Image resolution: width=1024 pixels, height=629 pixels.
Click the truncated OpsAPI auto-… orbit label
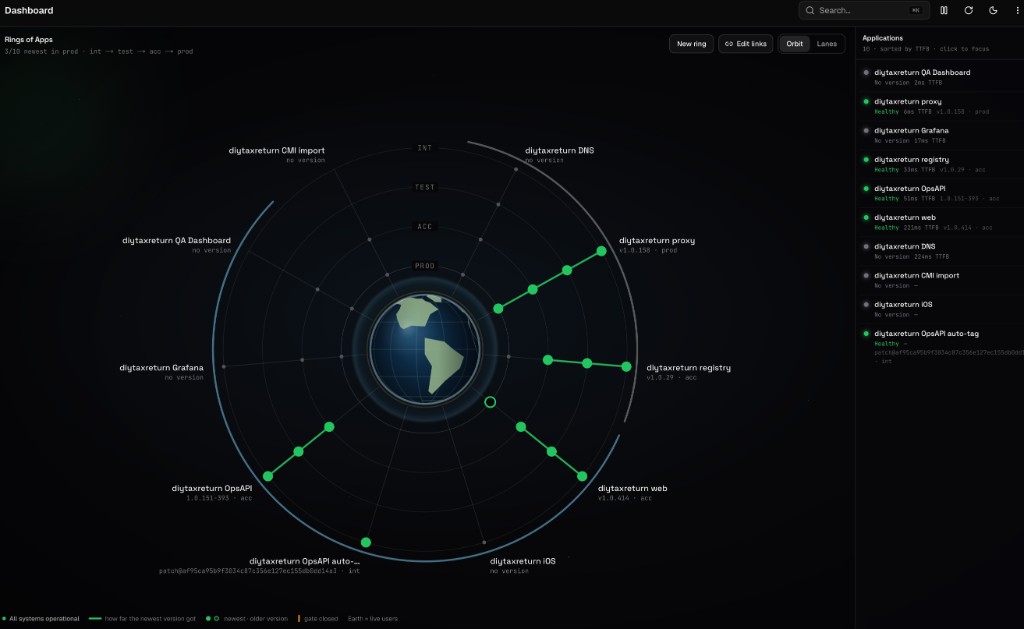point(304,561)
